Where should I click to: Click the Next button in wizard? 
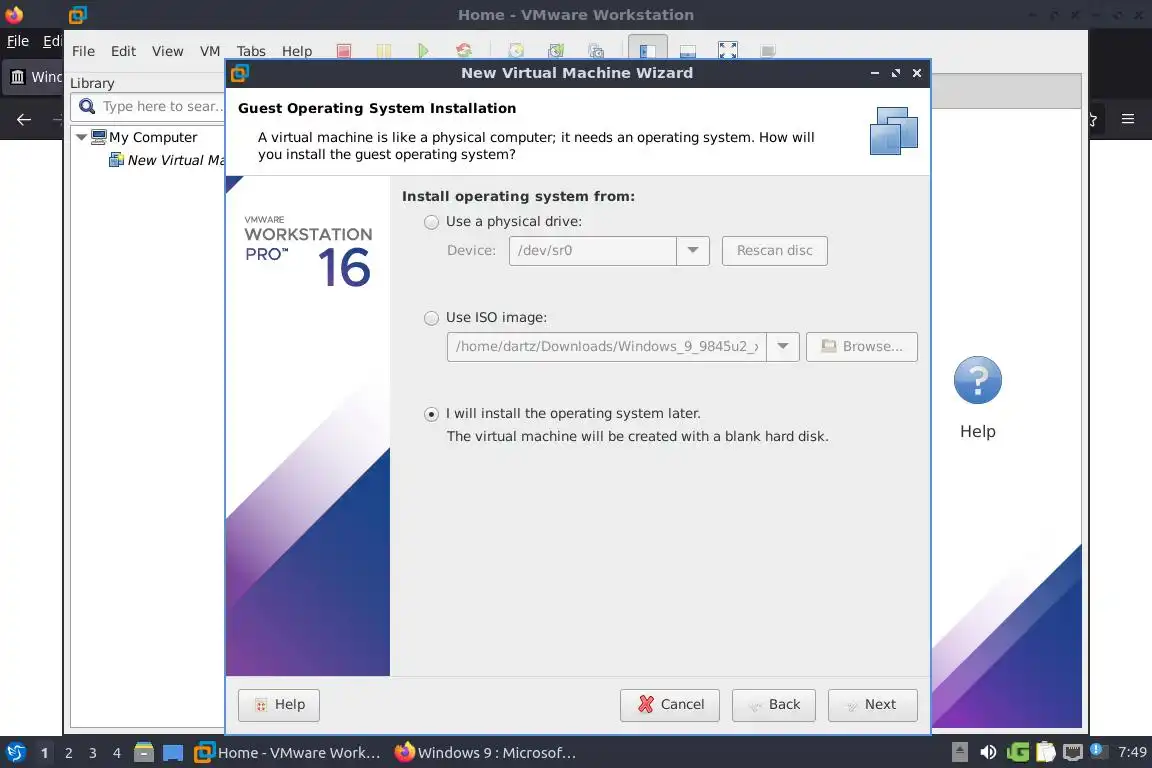(872, 705)
